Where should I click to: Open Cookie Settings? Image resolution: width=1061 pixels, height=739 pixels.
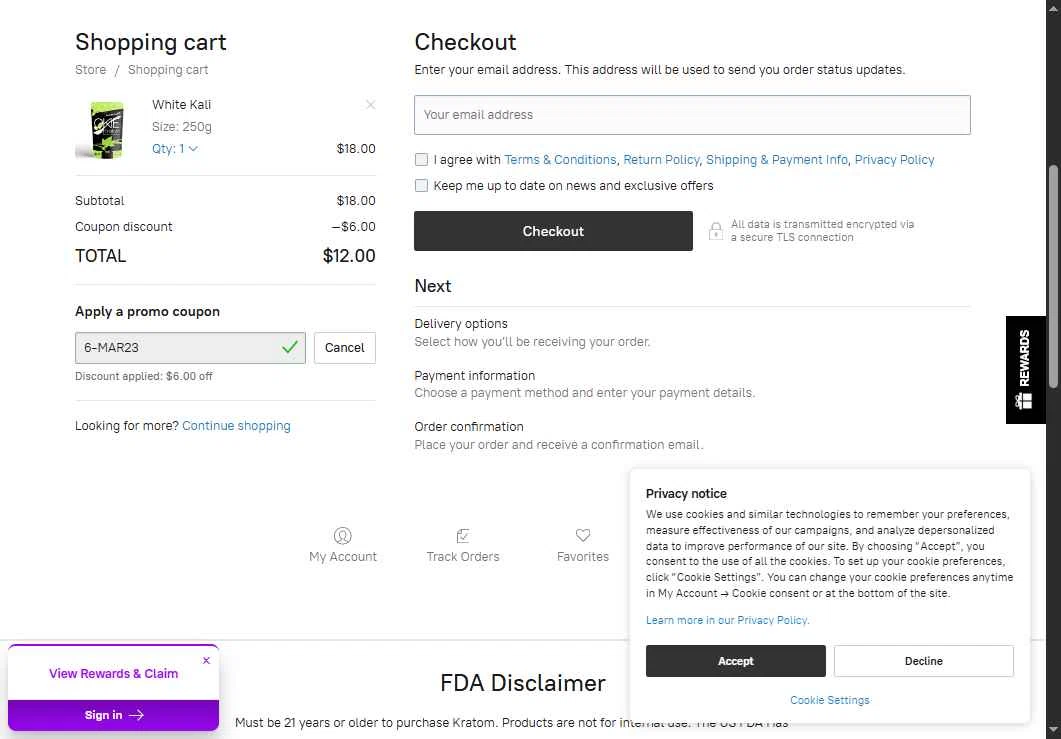[x=830, y=700]
